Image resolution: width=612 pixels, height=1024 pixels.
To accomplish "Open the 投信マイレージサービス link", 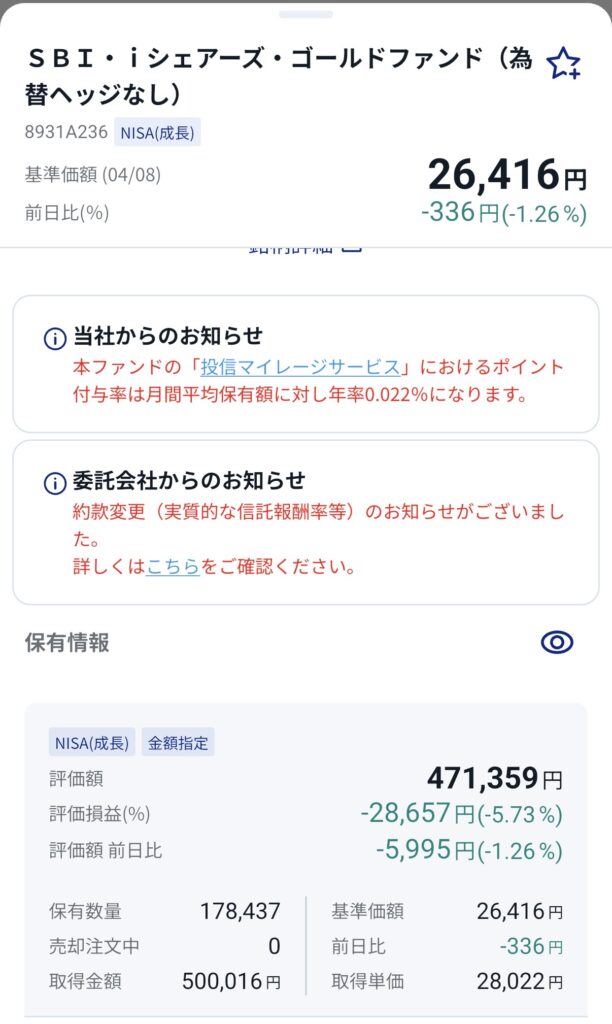I will click(300, 367).
